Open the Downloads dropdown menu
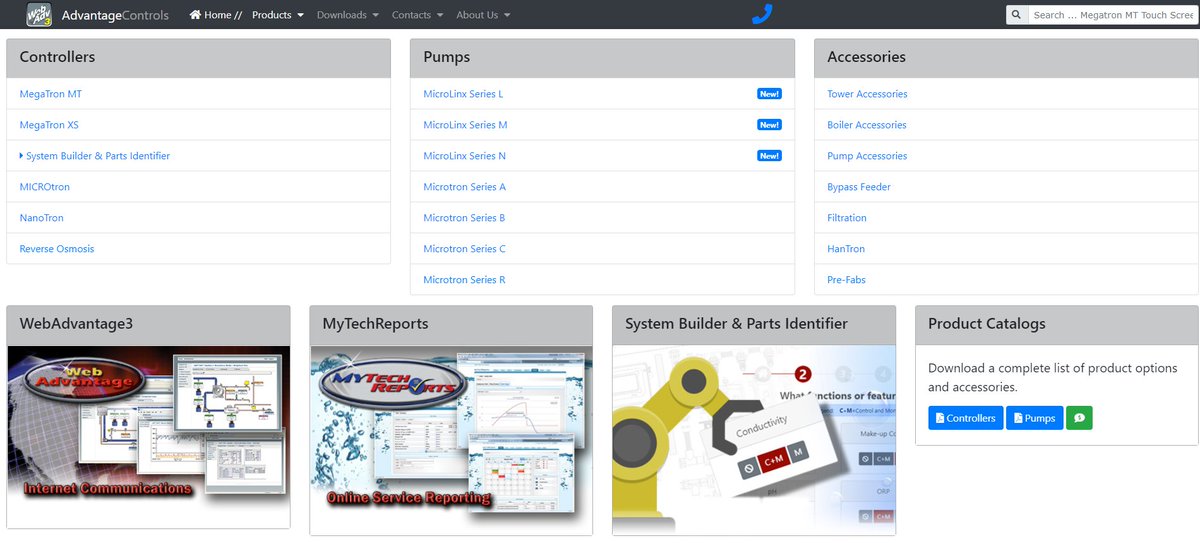The height and width of the screenshot is (543, 1200). [x=348, y=15]
